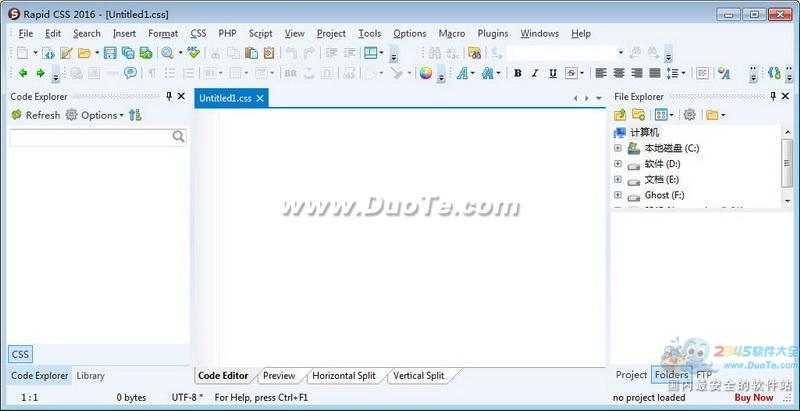The height and width of the screenshot is (411, 800).
Task: Close the Code Explorer panel
Action: click(x=181, y=96)
